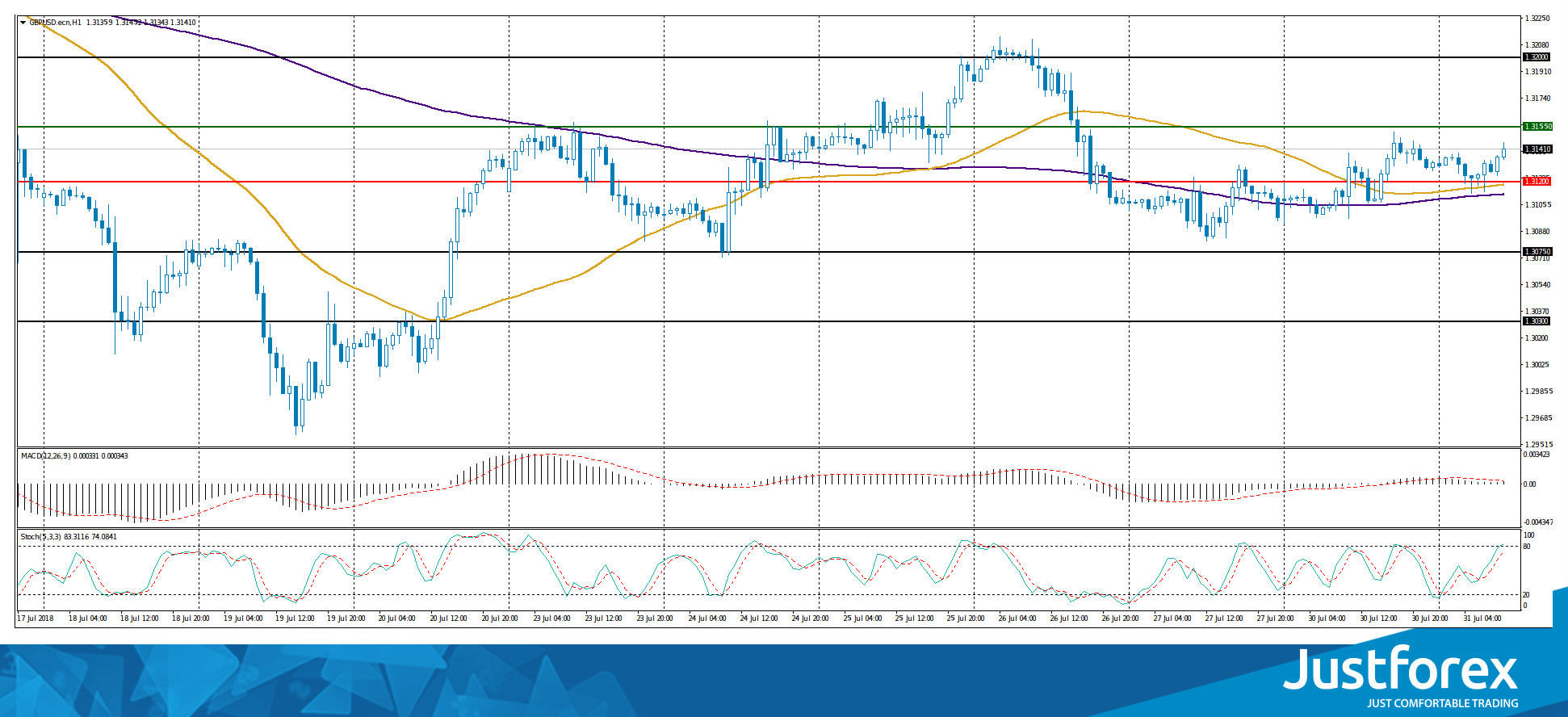Click the current price label 1.31410
Screen dimensions: 1568x717
tap(1537, 149)
